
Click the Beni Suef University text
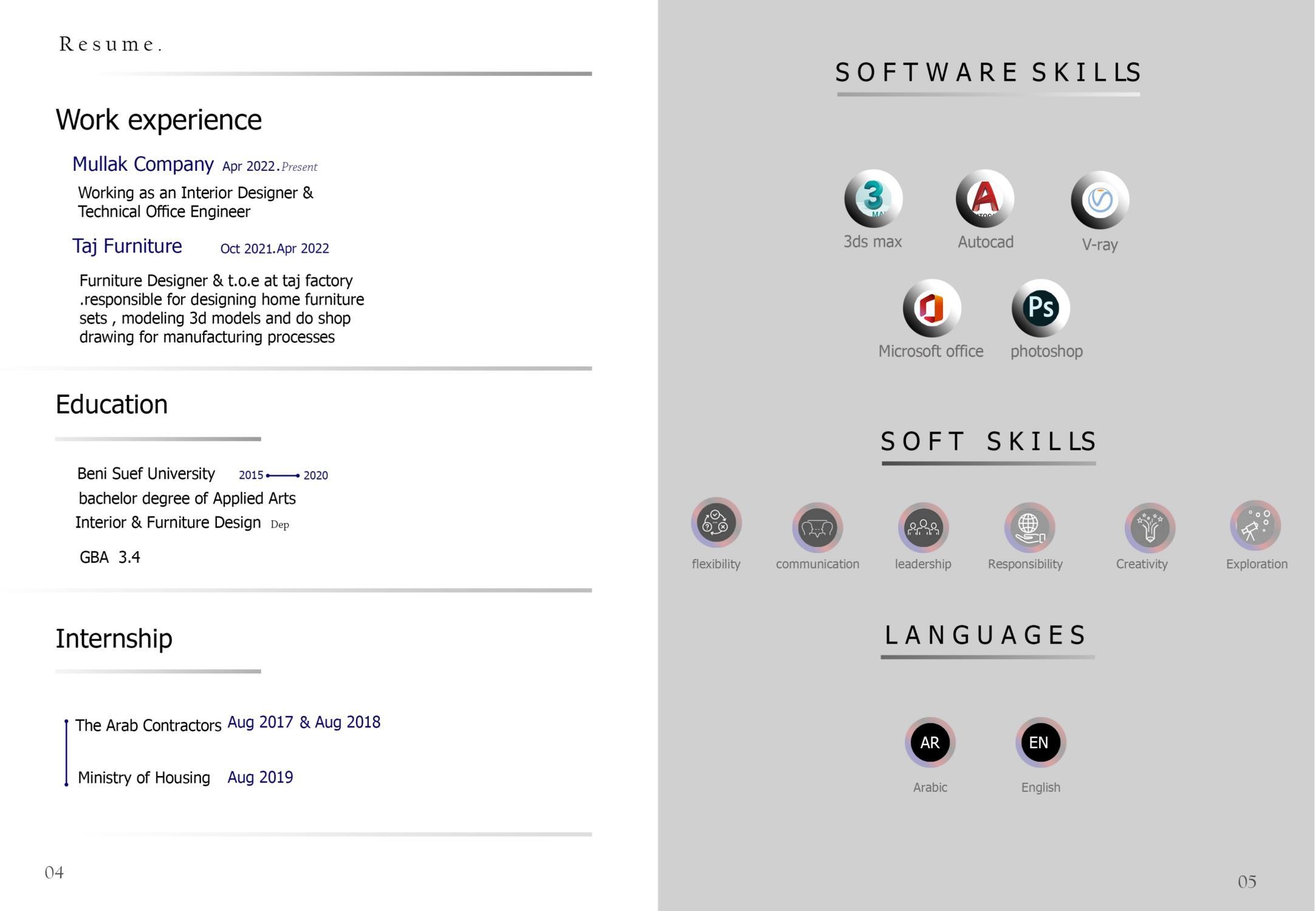click(146, 473)
